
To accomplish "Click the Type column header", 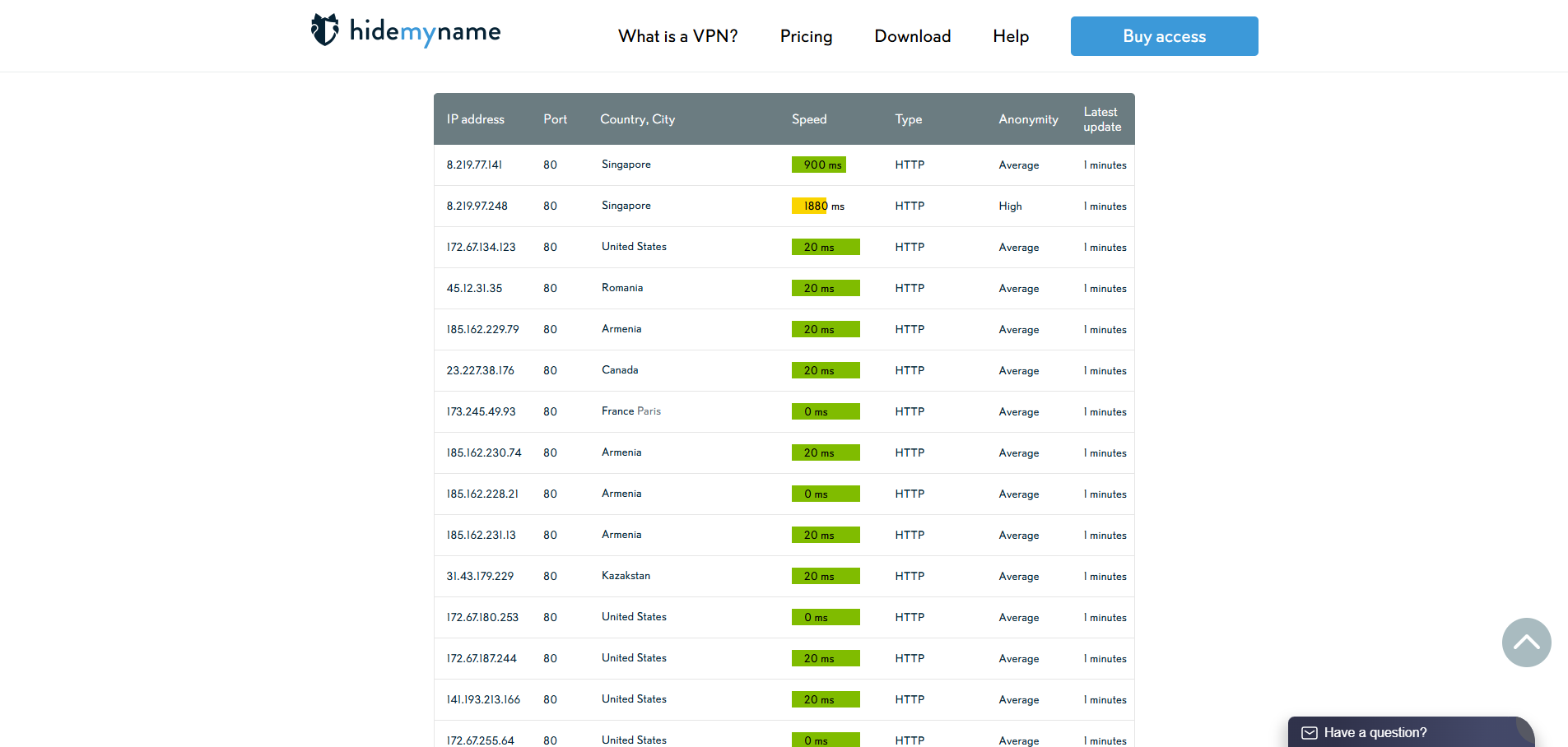I will coord(909,119).
